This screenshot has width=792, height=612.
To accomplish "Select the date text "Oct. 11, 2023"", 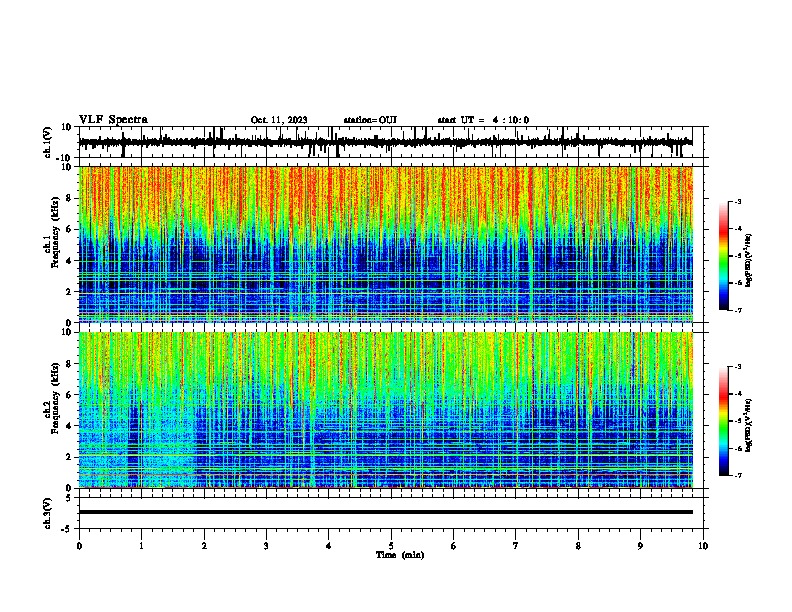I will (279, 120).
